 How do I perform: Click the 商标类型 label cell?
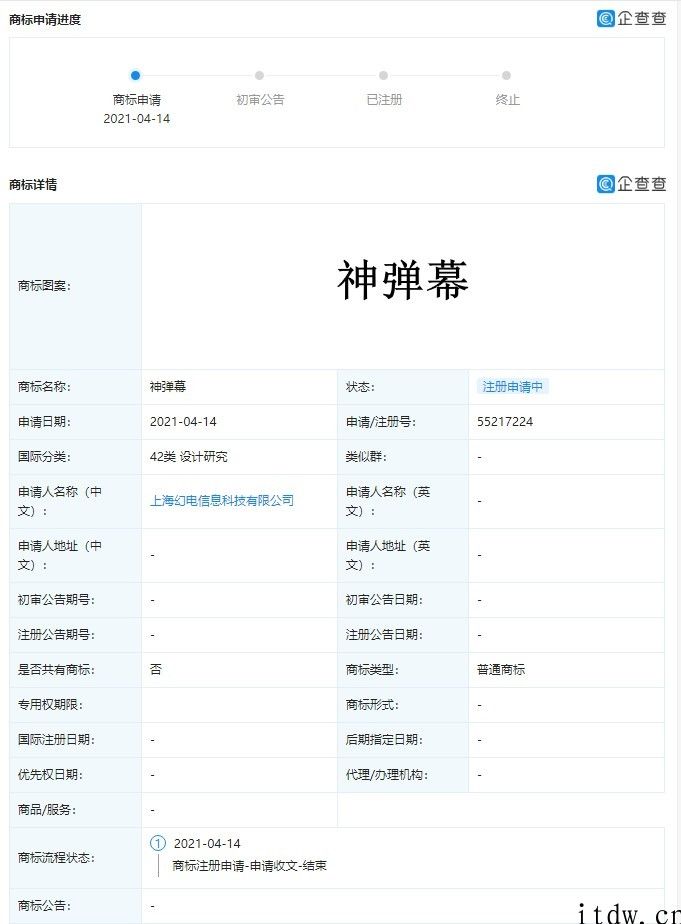[x=403, y=669]
